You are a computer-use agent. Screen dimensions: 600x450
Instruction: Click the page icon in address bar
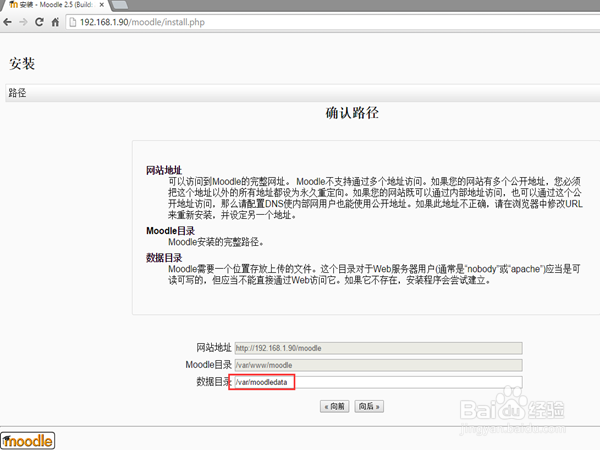[72, 22]
